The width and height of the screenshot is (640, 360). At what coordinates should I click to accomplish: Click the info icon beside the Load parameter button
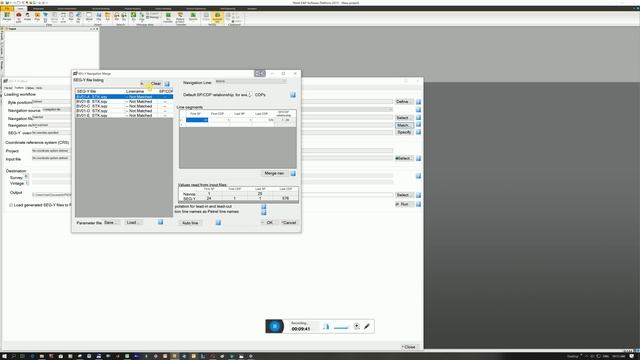point(160,222)
